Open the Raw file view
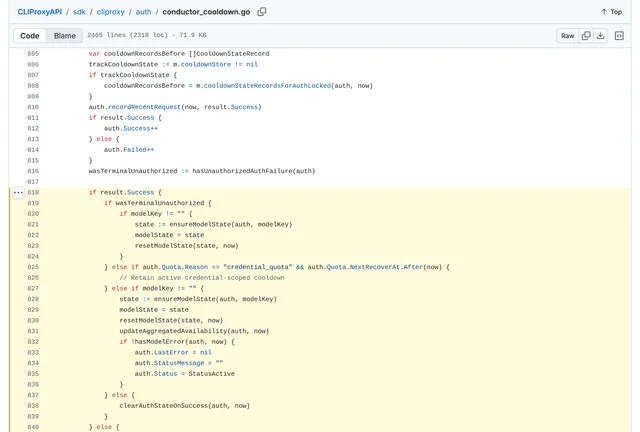Image resolution: width=640 pixels, height=432 pixels. (x=567, y=36)
